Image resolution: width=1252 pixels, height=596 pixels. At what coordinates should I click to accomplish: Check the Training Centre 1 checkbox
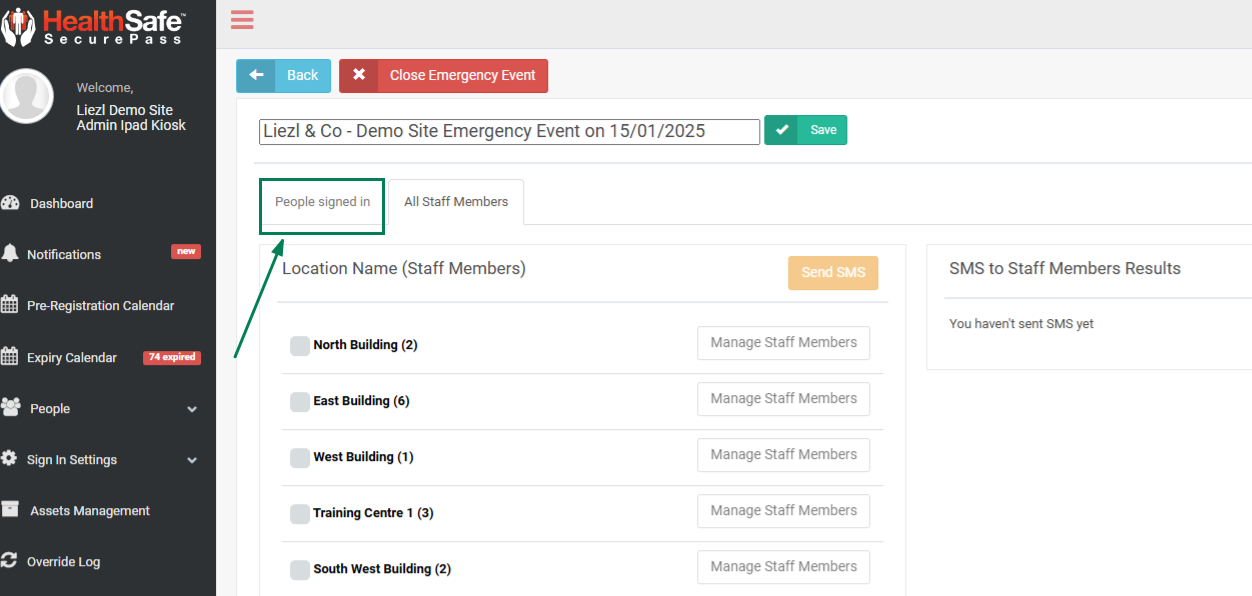(x=300, y=514)
